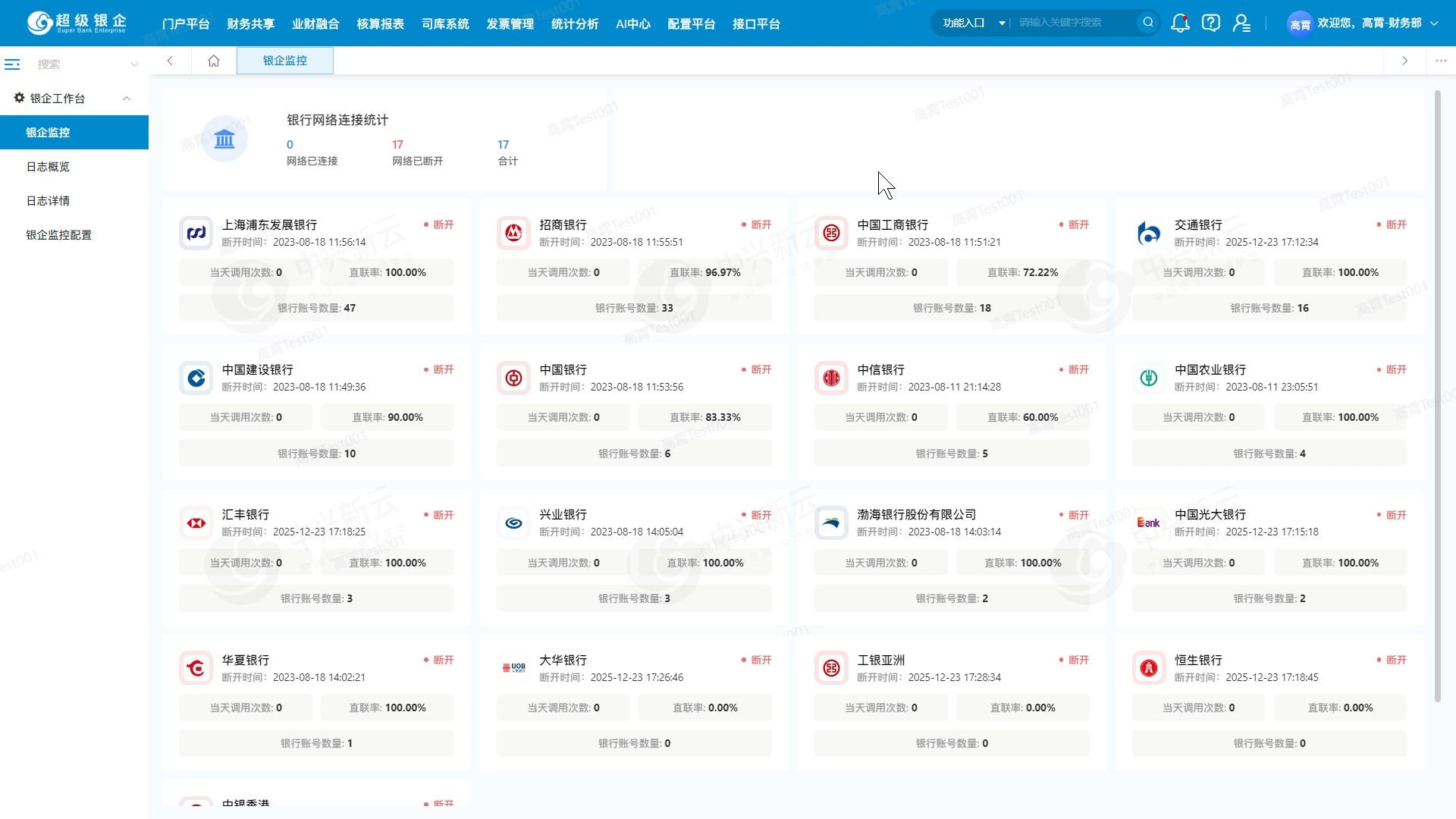The height and width of the screenshot is (819, 1456).
Task: Click the vertical page scrollbar
Action: tap(1437, 394)
